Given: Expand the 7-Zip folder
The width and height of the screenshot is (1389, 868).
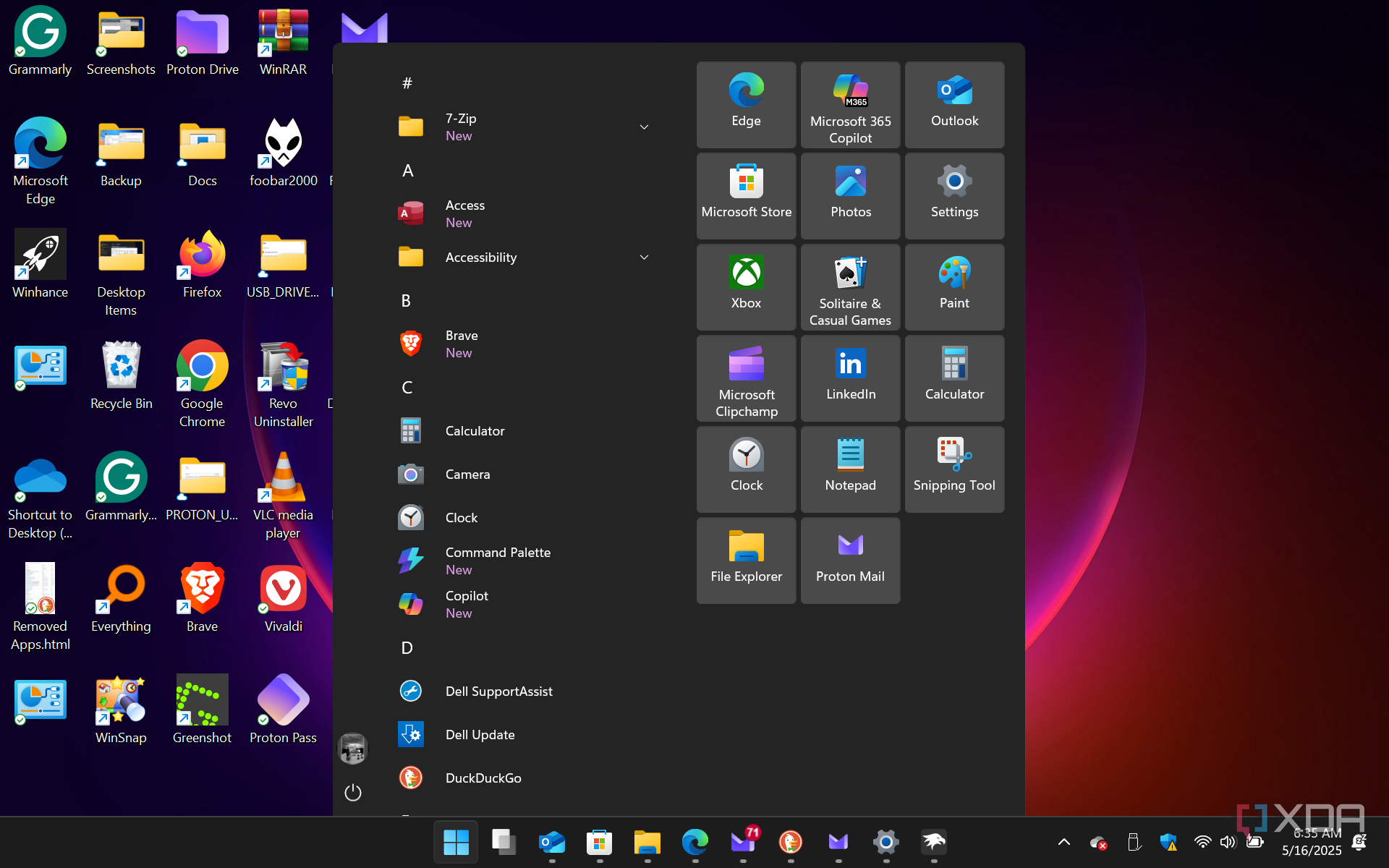Looking at the screenshot, I should [x=644, y=127].
